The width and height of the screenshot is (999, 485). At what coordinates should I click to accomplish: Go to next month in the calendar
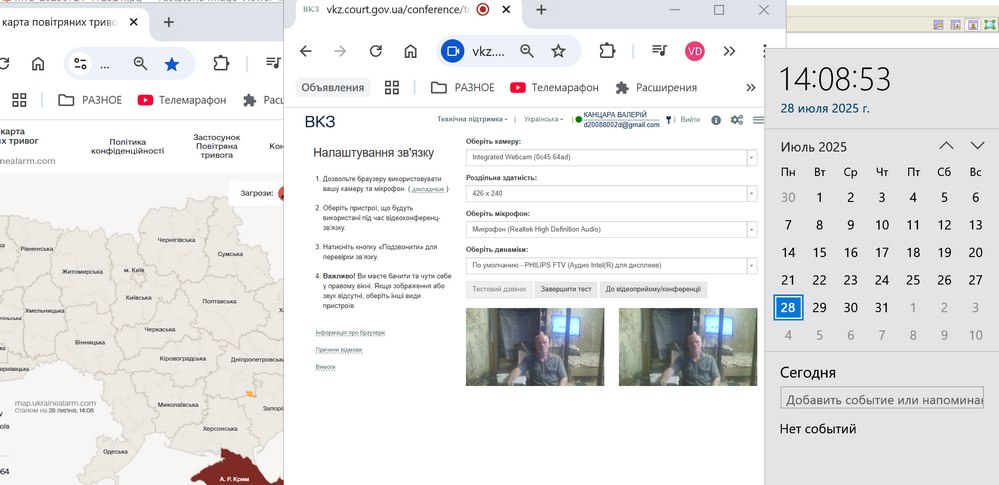[977, 146]
